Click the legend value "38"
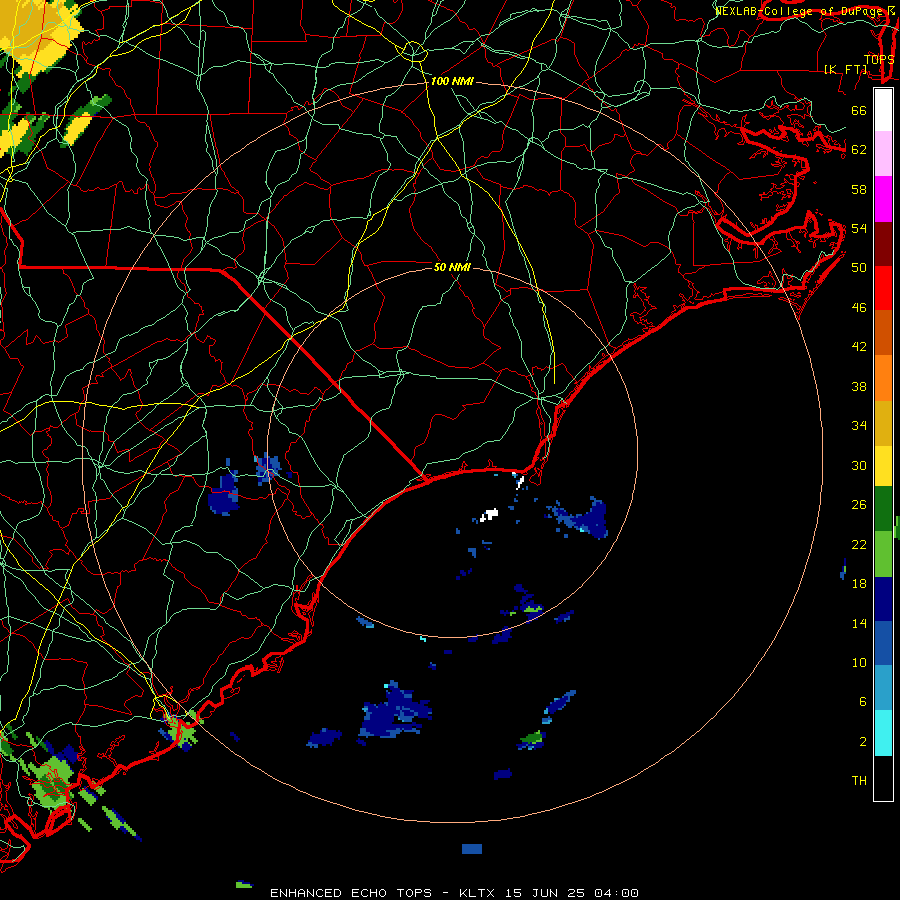 [859, 387]
